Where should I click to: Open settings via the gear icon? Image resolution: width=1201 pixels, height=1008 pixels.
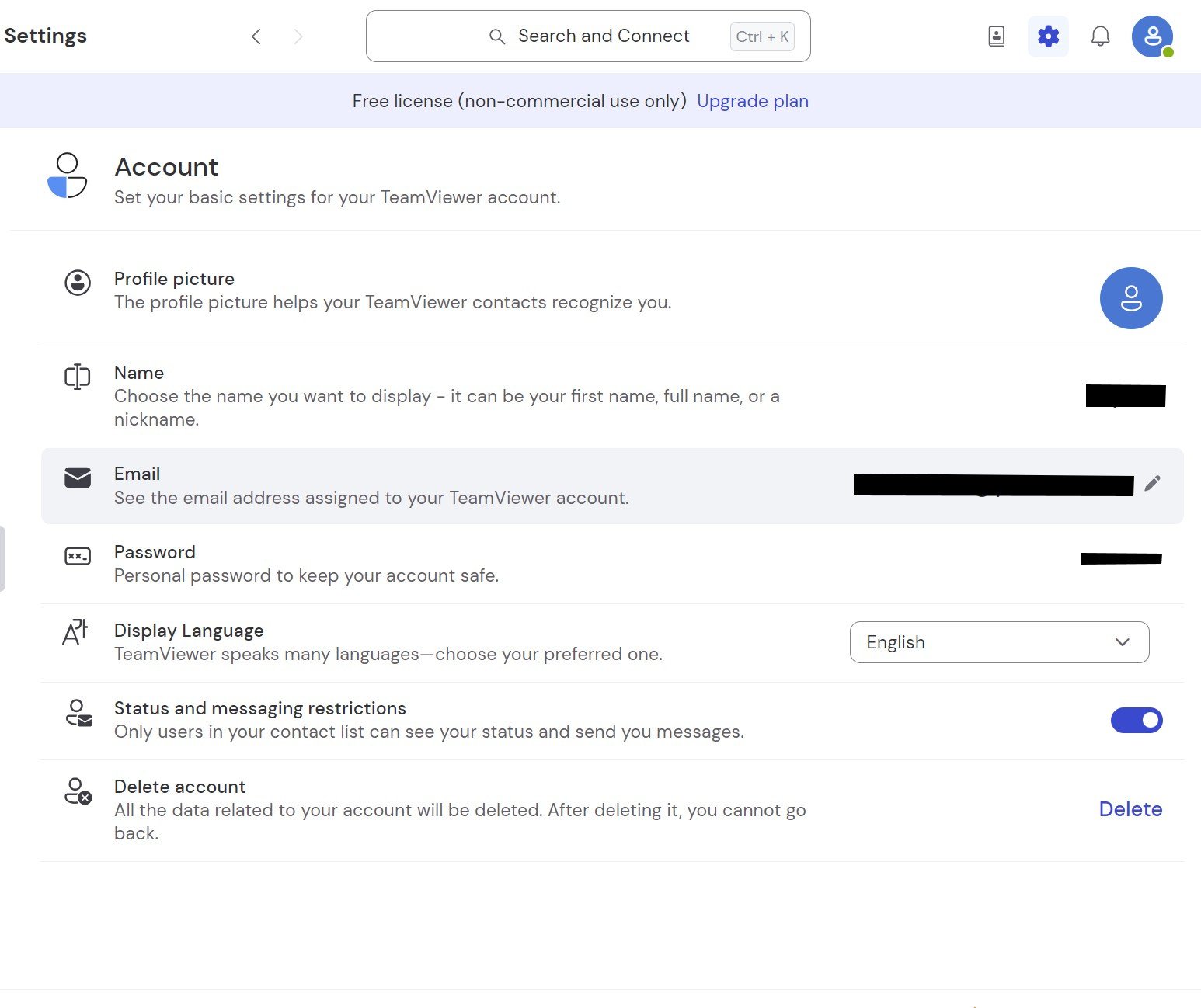tap(1048, 36)
